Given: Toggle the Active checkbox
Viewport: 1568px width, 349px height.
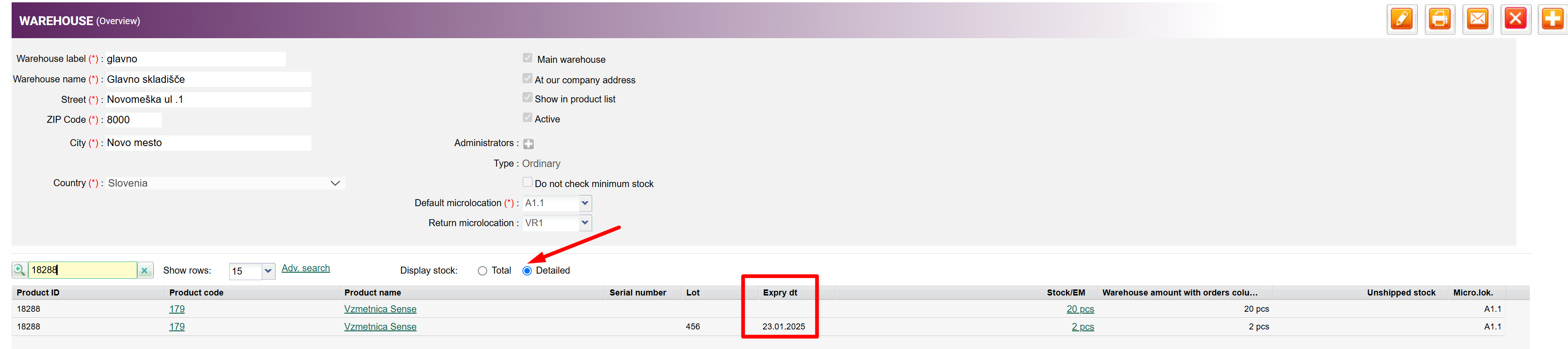Looking at the screenshot, I should [527, 118].
